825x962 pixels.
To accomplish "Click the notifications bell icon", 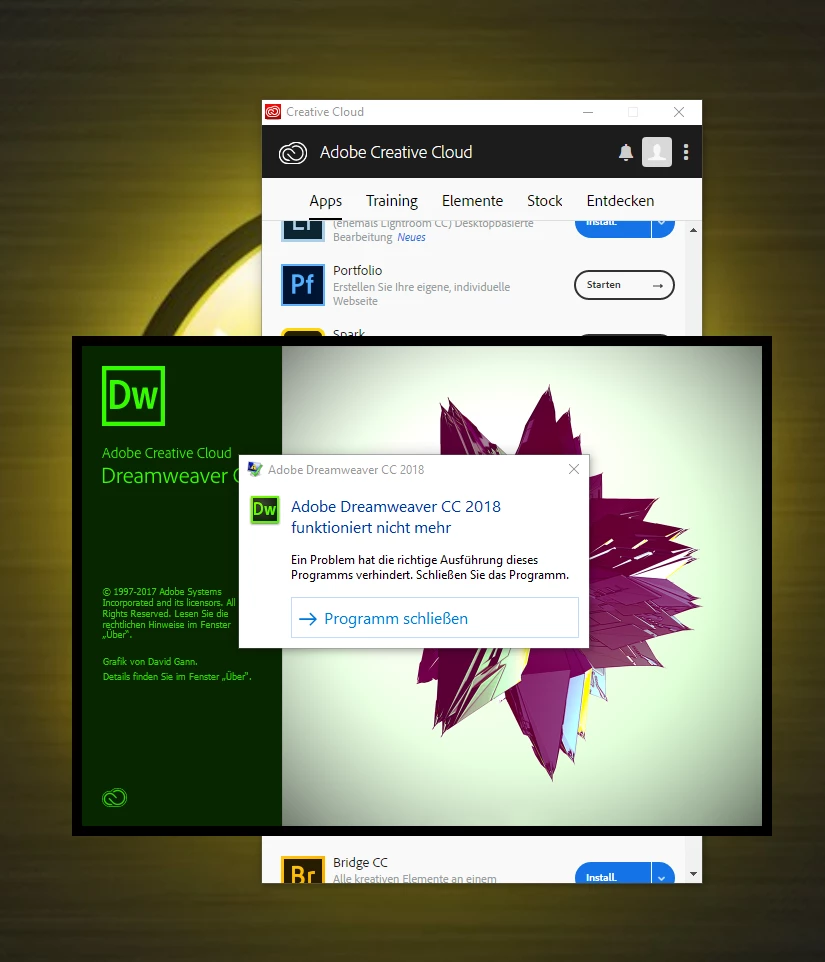I will pos(625,152).
